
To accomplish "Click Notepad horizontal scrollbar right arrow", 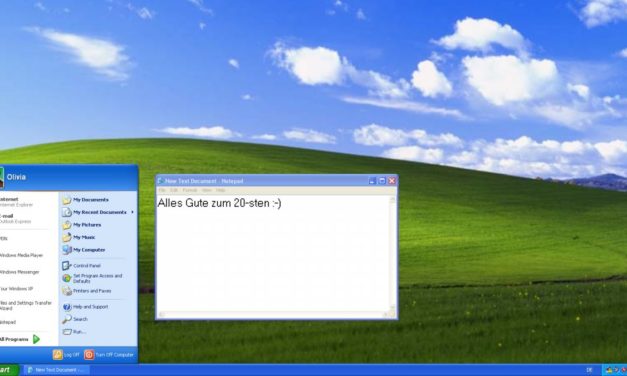I will pyautogui.click(x=386, y=315).
